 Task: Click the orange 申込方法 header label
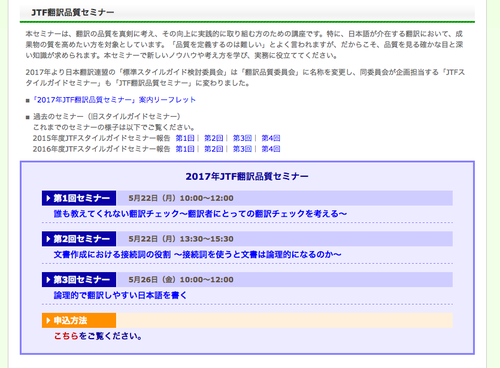79,320
